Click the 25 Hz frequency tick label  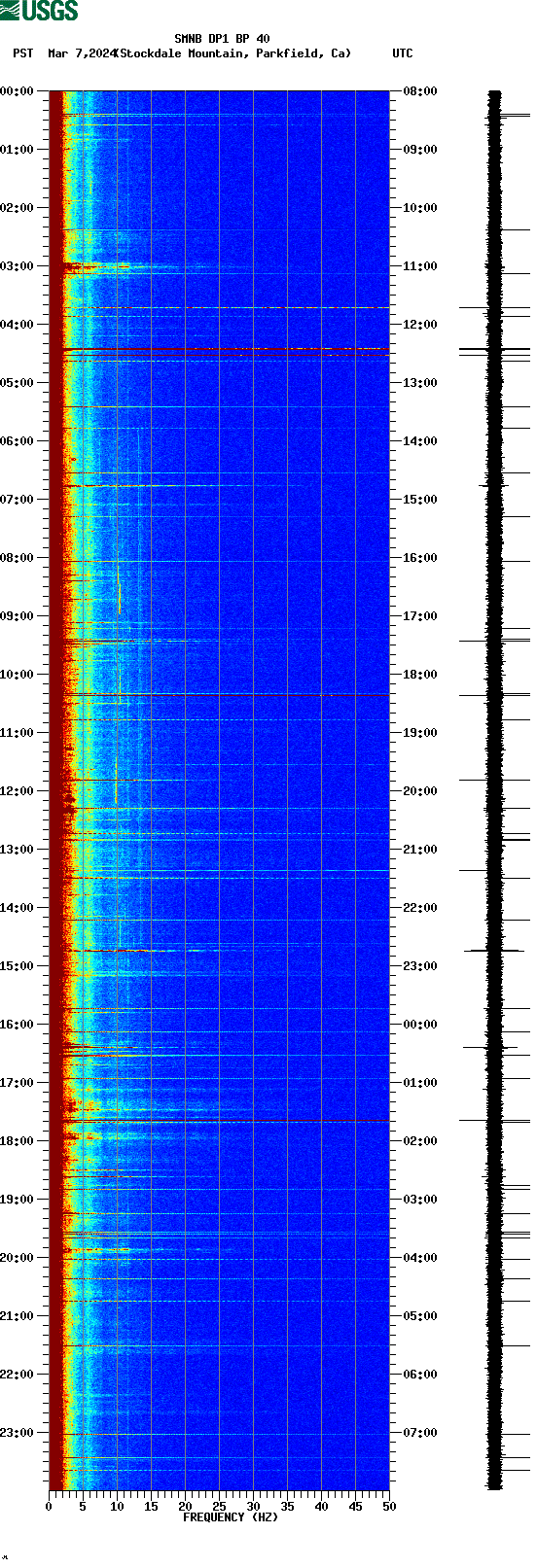tap(219, 1507)
